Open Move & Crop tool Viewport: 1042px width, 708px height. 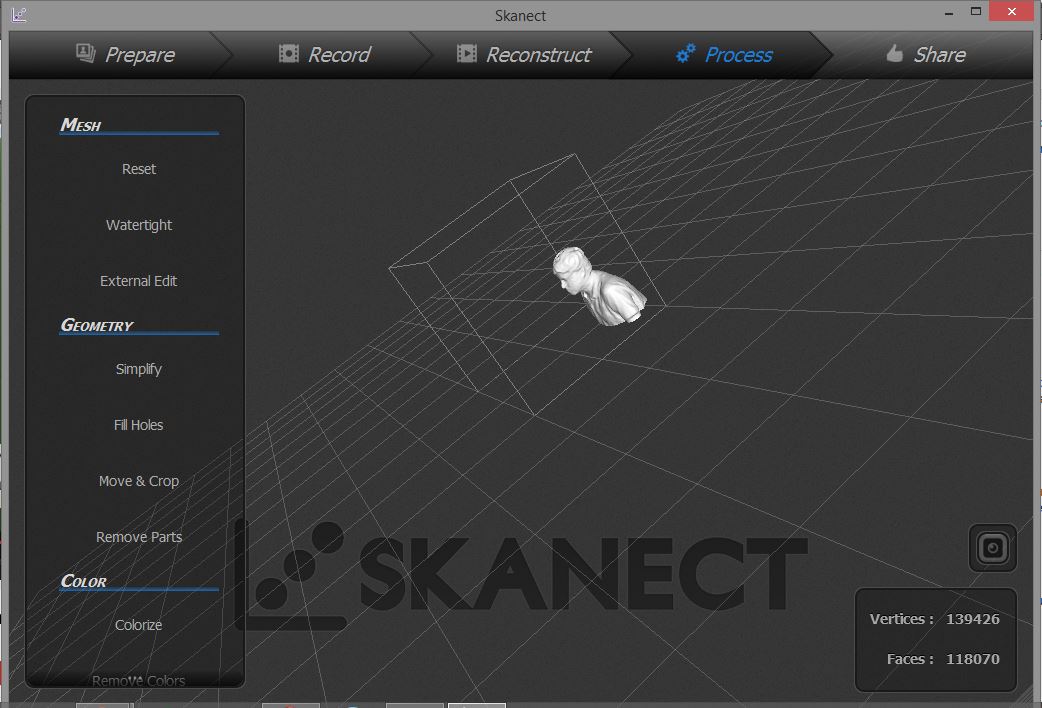click(139, 481)
